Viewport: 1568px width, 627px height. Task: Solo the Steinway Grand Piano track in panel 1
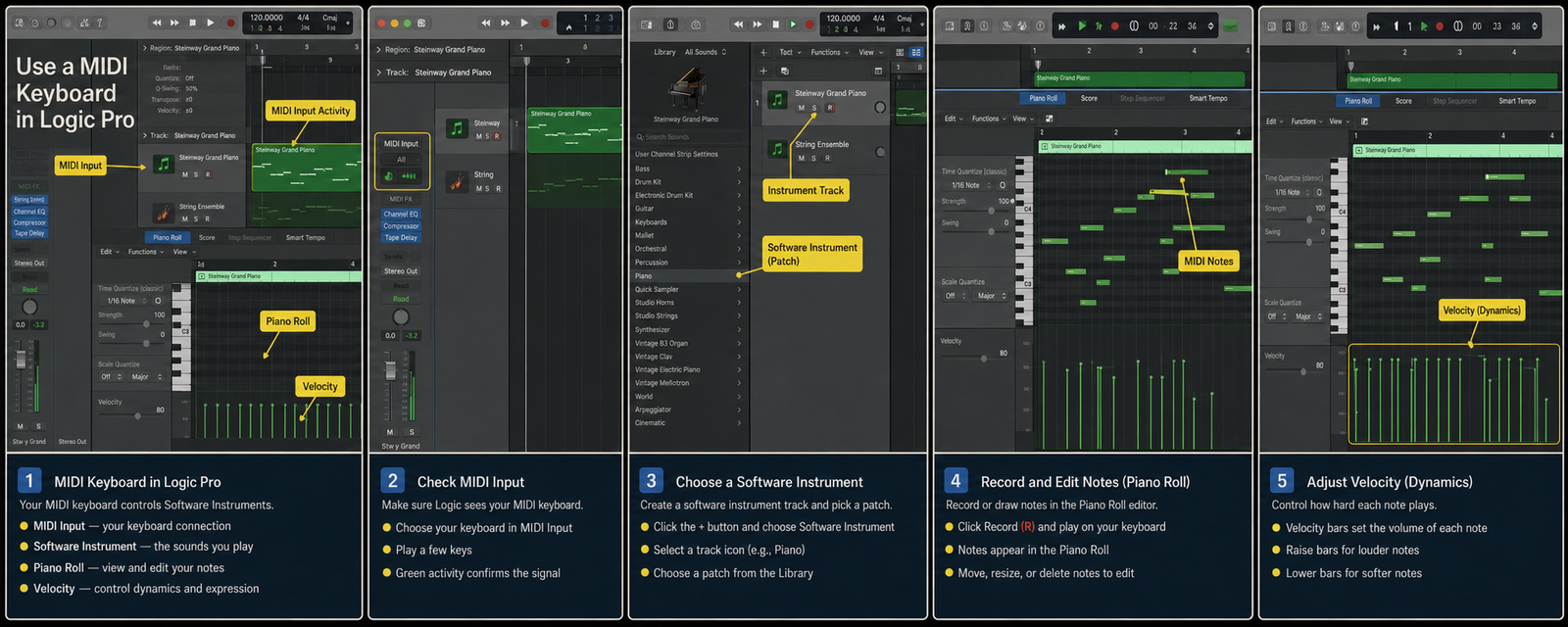click(x=195, y=174)
